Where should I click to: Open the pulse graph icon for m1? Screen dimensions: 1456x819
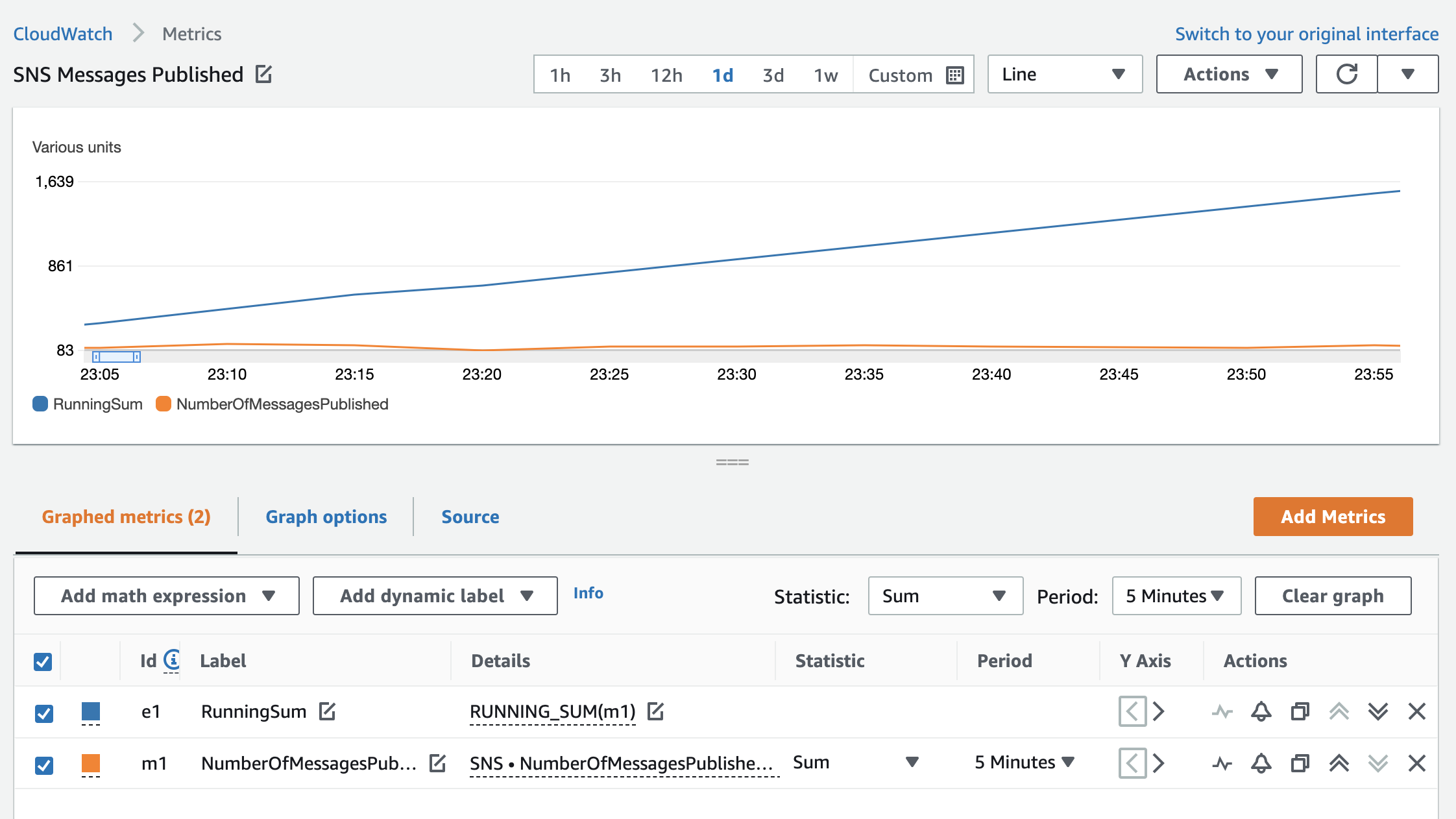pos(1222,763)
